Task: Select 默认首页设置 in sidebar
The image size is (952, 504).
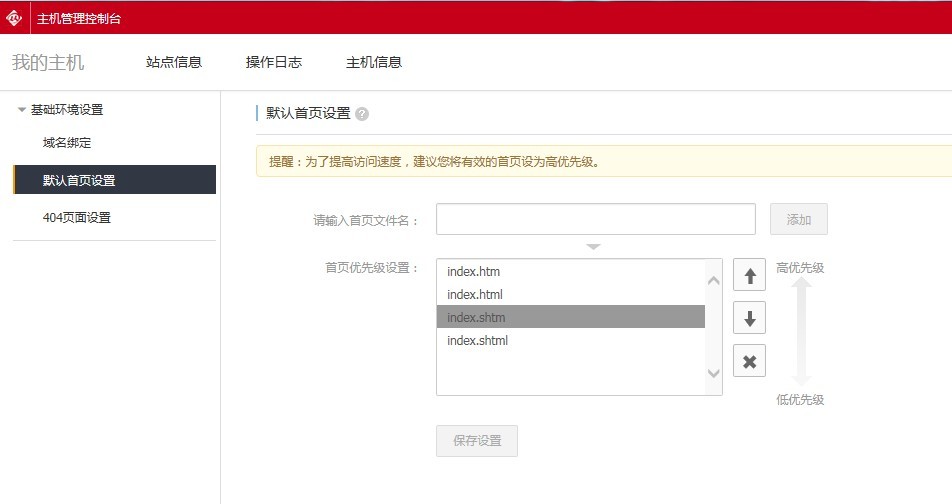Action: pos(79,181)
